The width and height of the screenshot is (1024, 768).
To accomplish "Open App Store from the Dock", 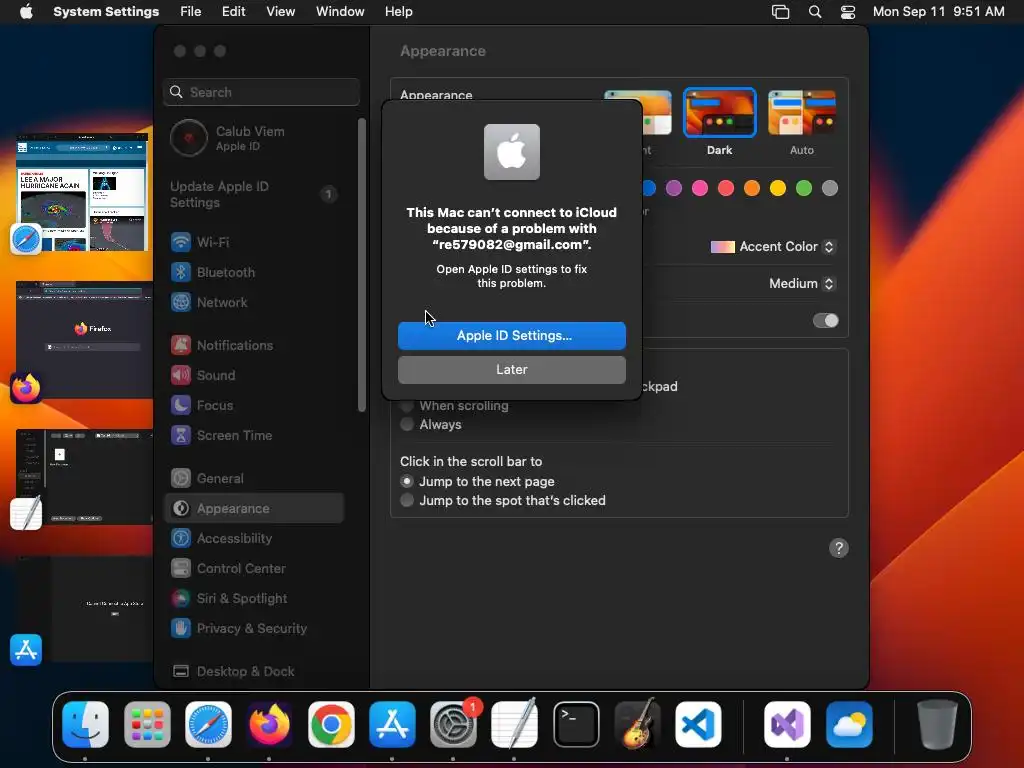I will point(392,725).
